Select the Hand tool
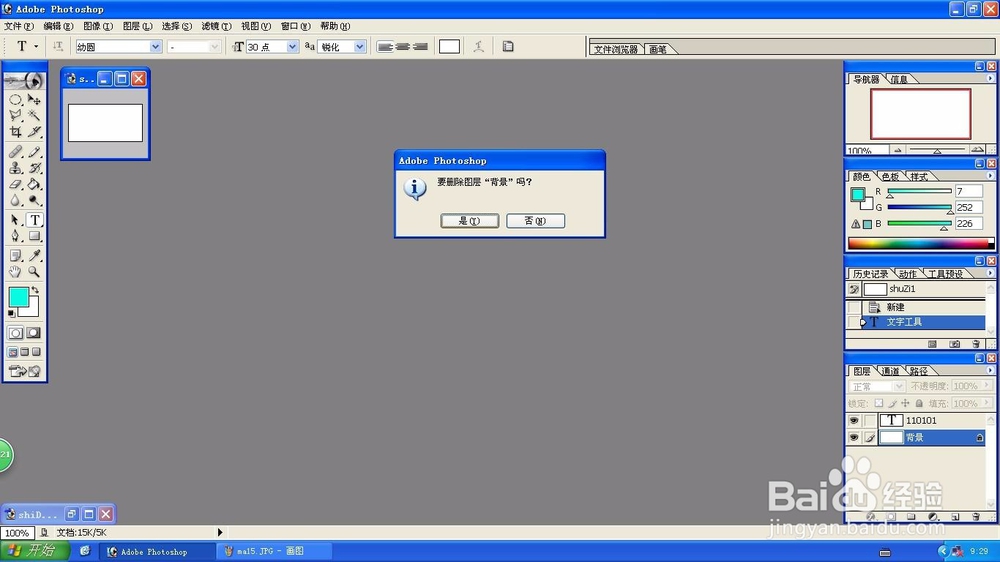 coord(15,272)
